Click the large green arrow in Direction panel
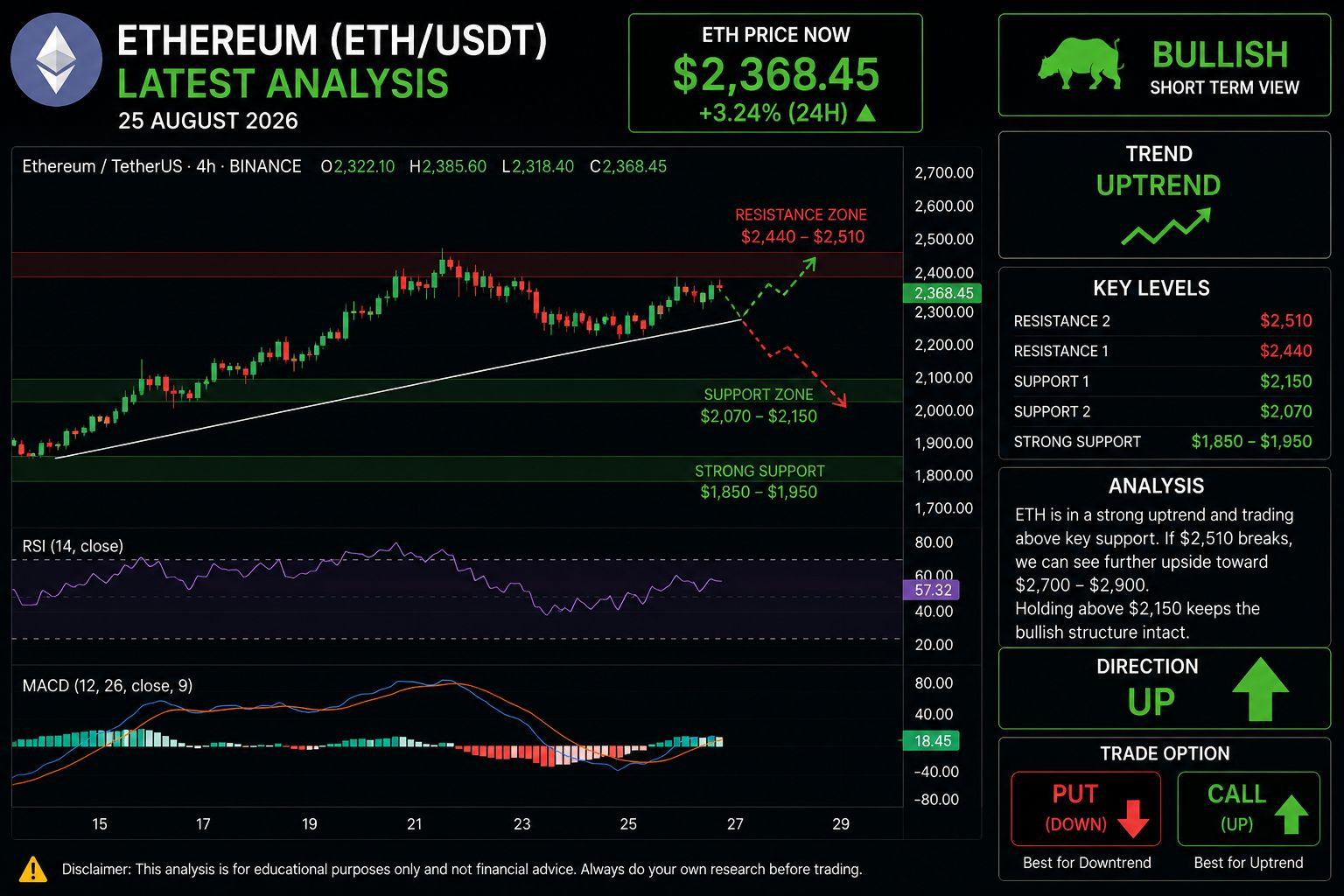Image resolution: width=1344 pixels, height=896 pixels. [1260, 689]
